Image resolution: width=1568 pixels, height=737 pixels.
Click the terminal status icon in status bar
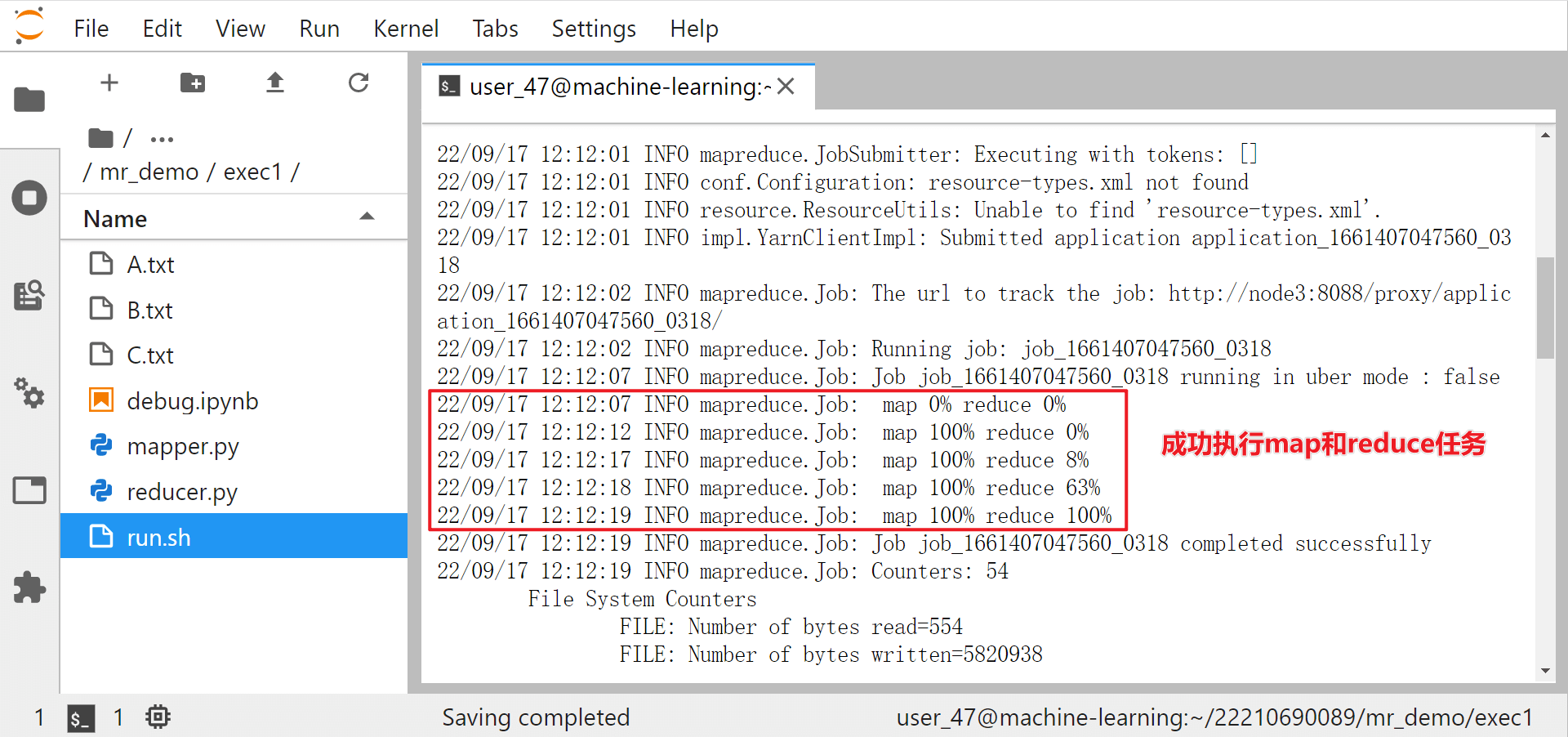[80, 717]
